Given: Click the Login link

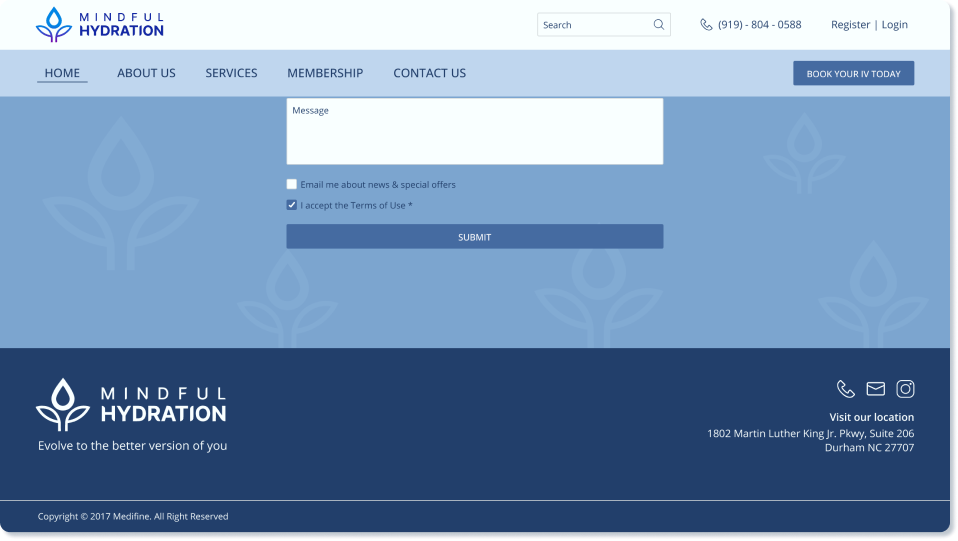Looking at the screenshot, I should (894, 24).
